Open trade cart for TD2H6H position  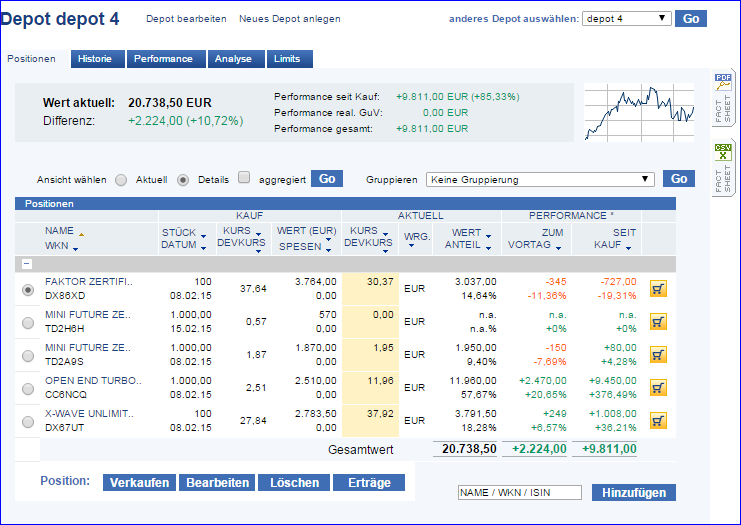point(658,321)
